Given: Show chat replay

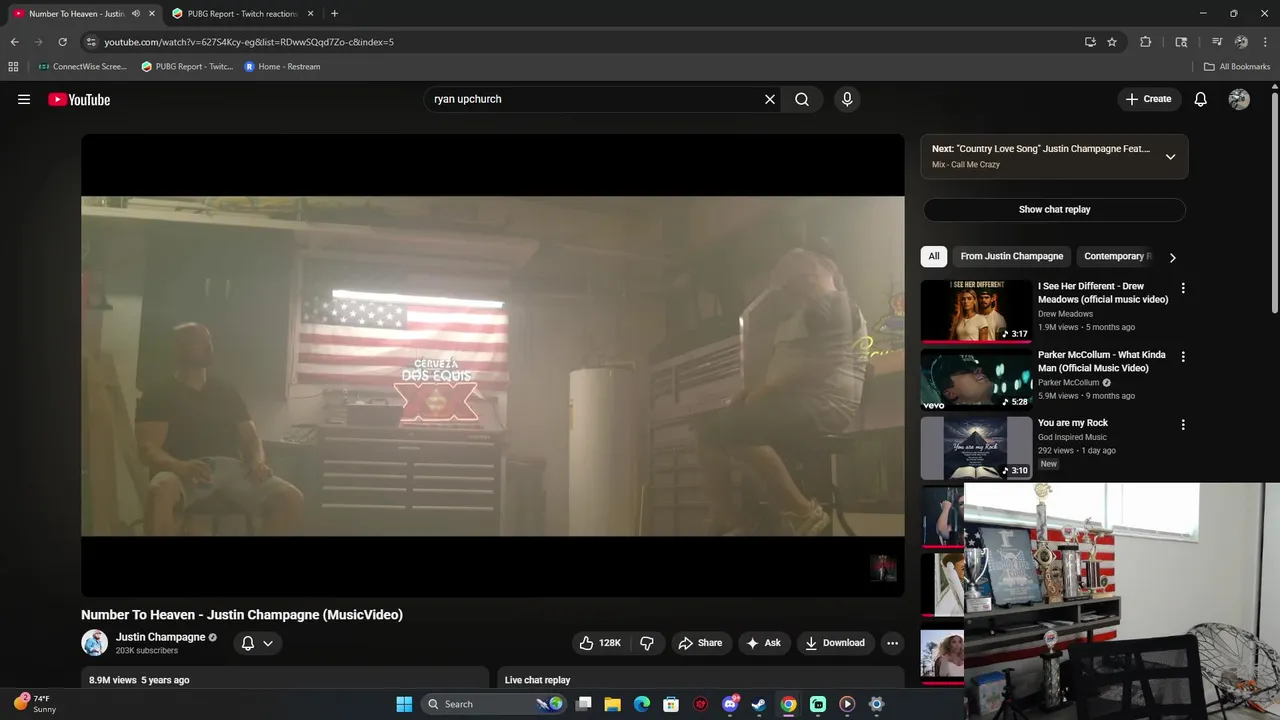Looking at the screenshot, I should pos(1054,210).
